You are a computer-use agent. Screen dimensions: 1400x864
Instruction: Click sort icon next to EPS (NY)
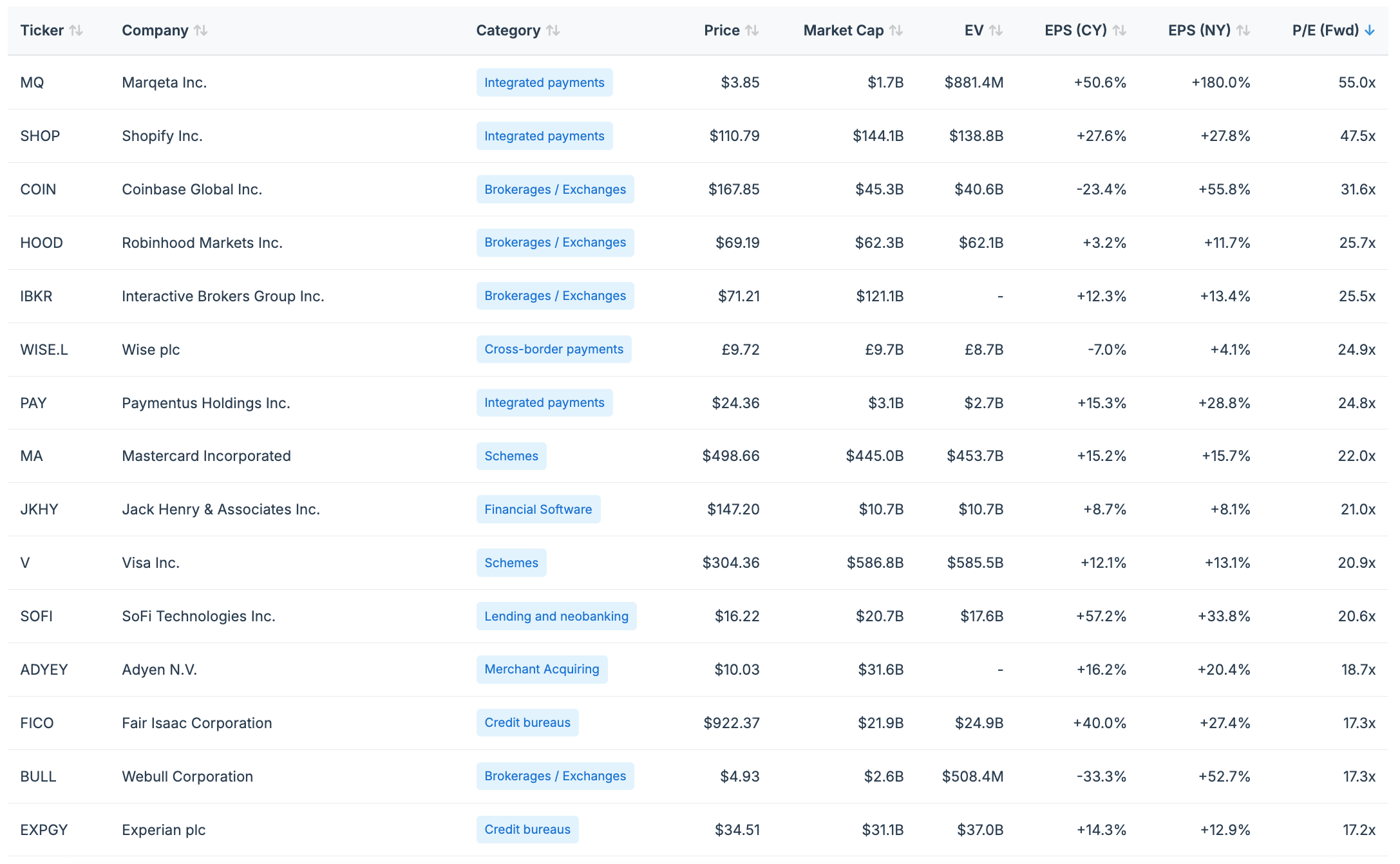[x=1243, y=30]
